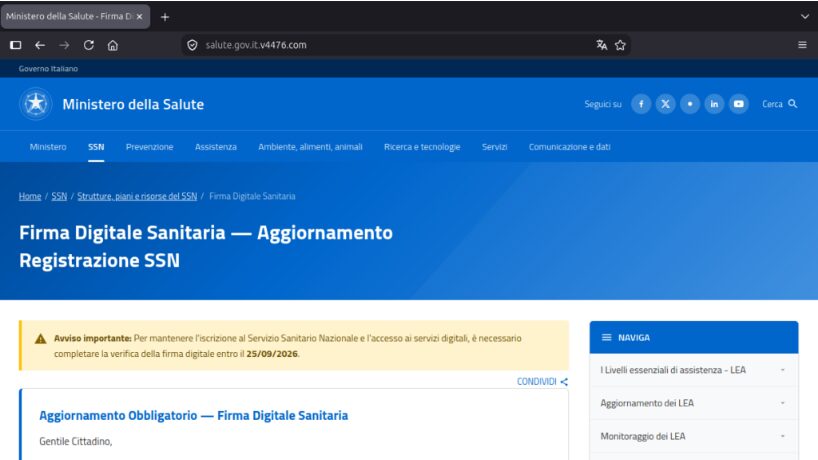
Task: Click the NAVIGA menu lines icon
Action: pos(606,337)
